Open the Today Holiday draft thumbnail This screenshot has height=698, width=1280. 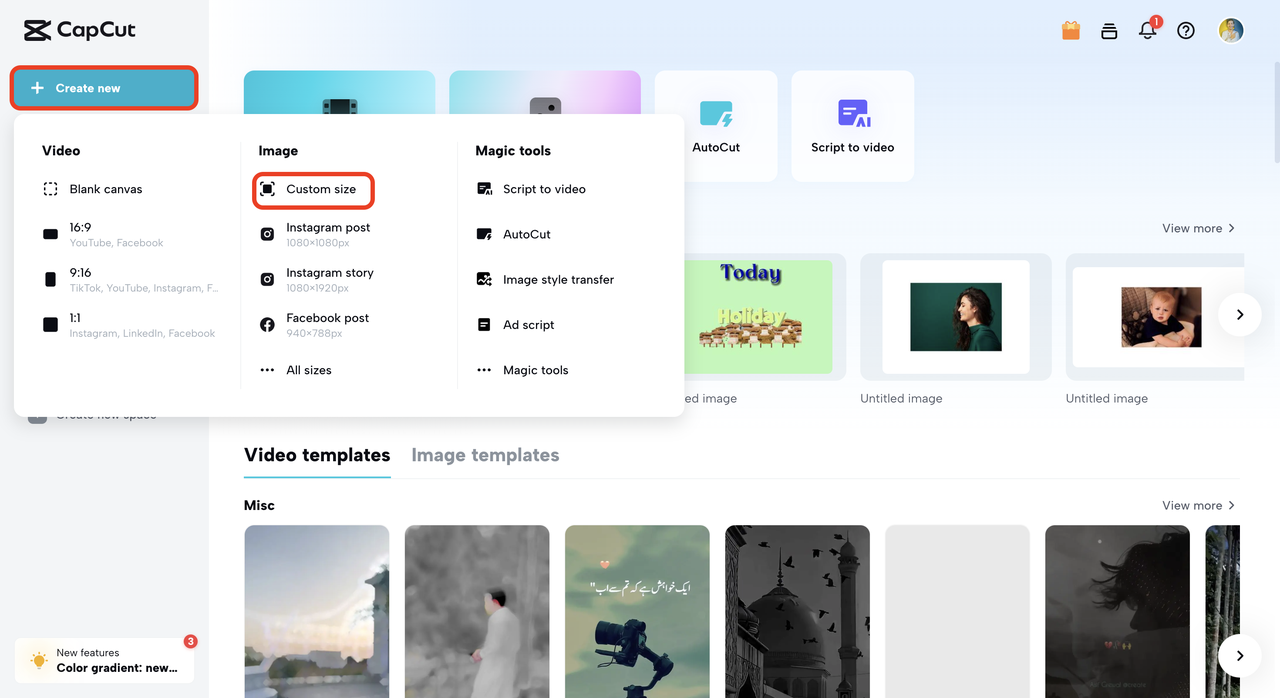pos(766,316)
